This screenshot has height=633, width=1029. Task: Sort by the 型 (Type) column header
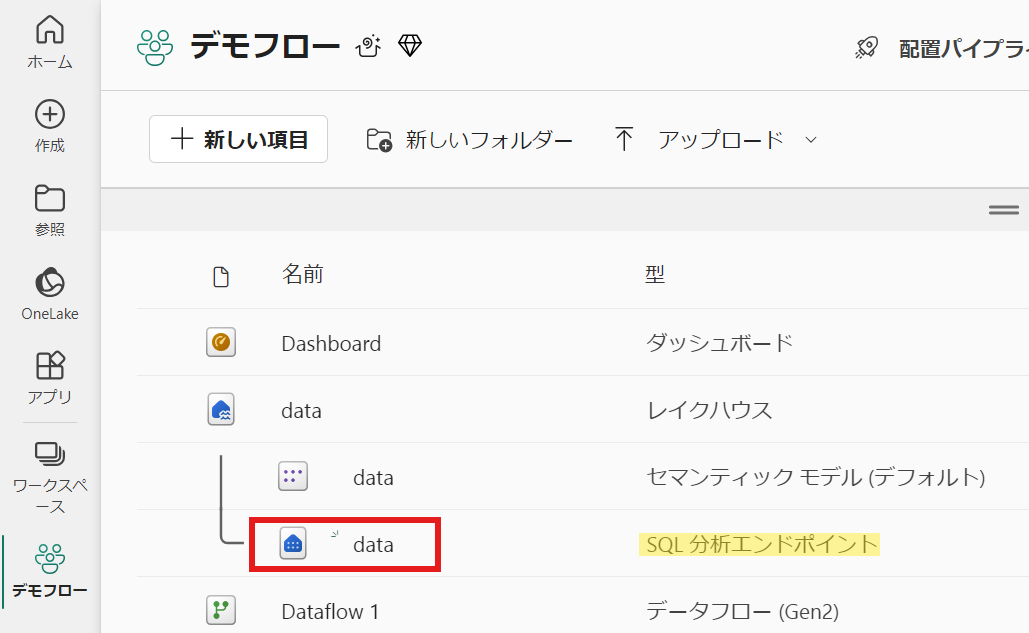pos(655,274)
